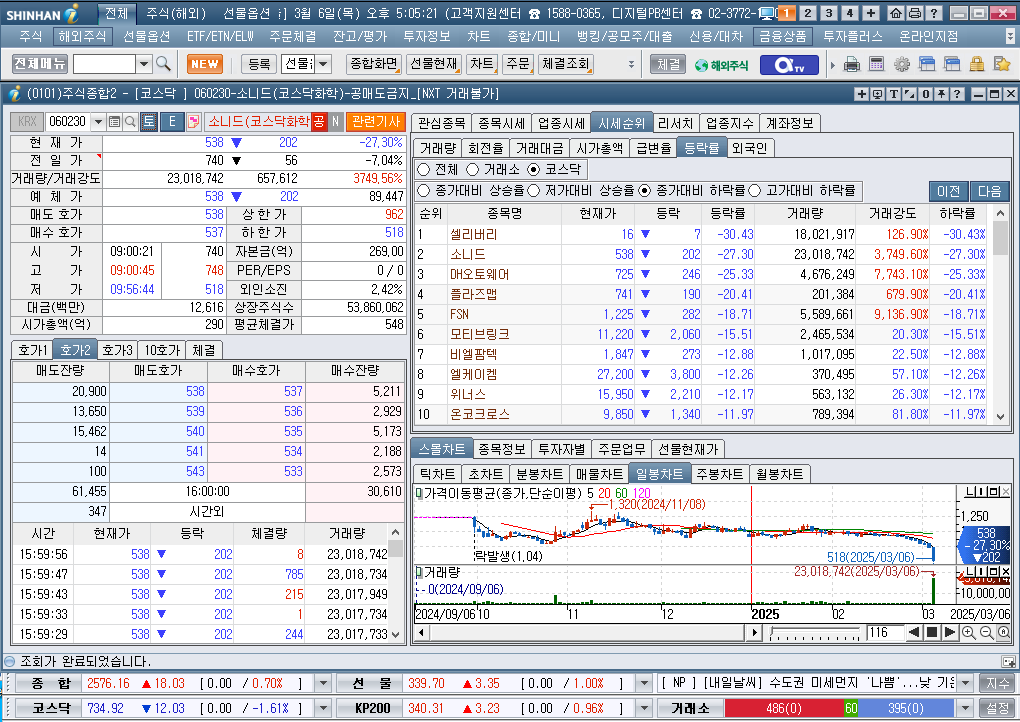Open the 전체메뉴 search box dropdown
This screenshot has width=1020, height=722.
[x=144, y=64]
